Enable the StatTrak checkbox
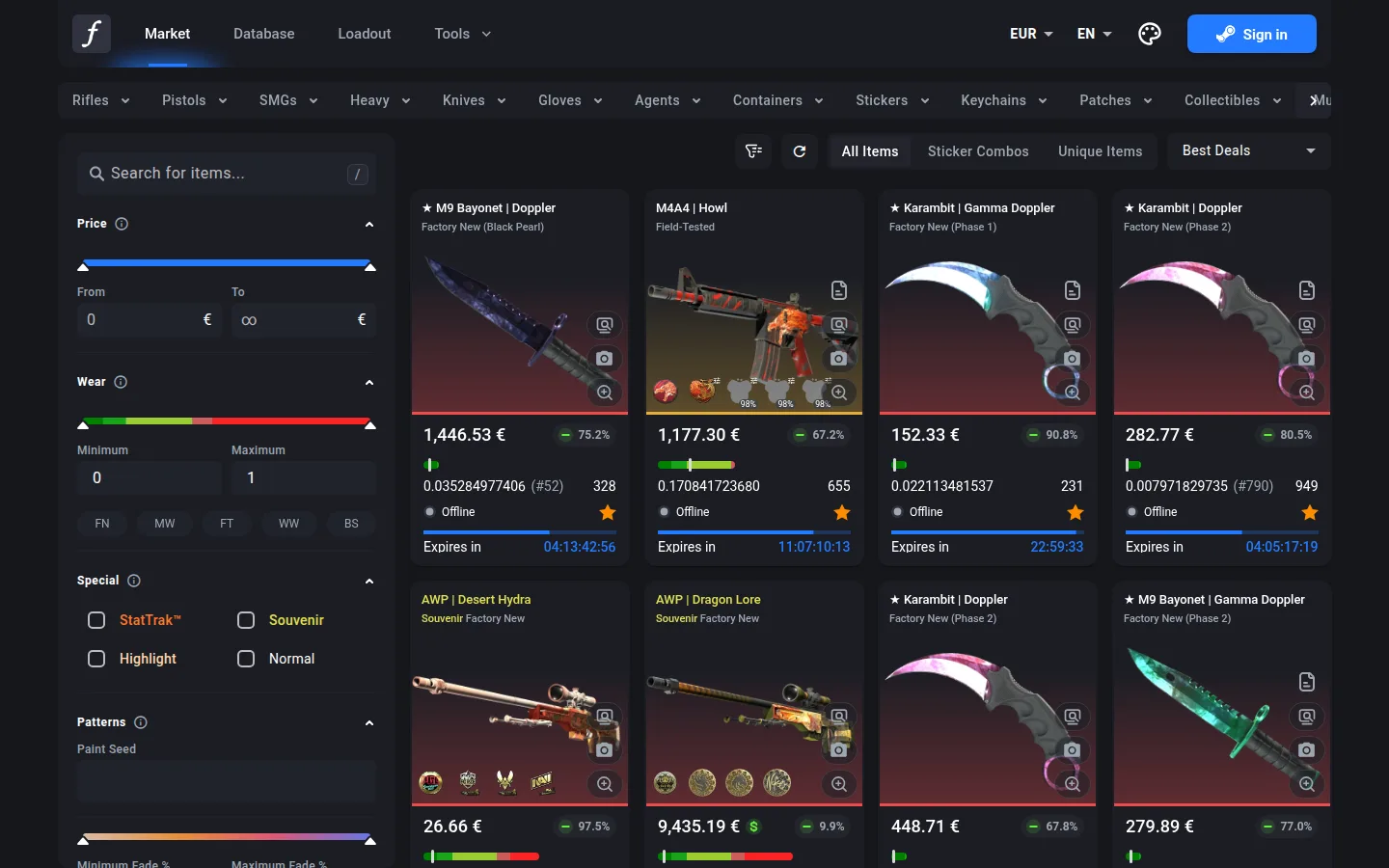Screen dimensions: 1389x868 96,620
